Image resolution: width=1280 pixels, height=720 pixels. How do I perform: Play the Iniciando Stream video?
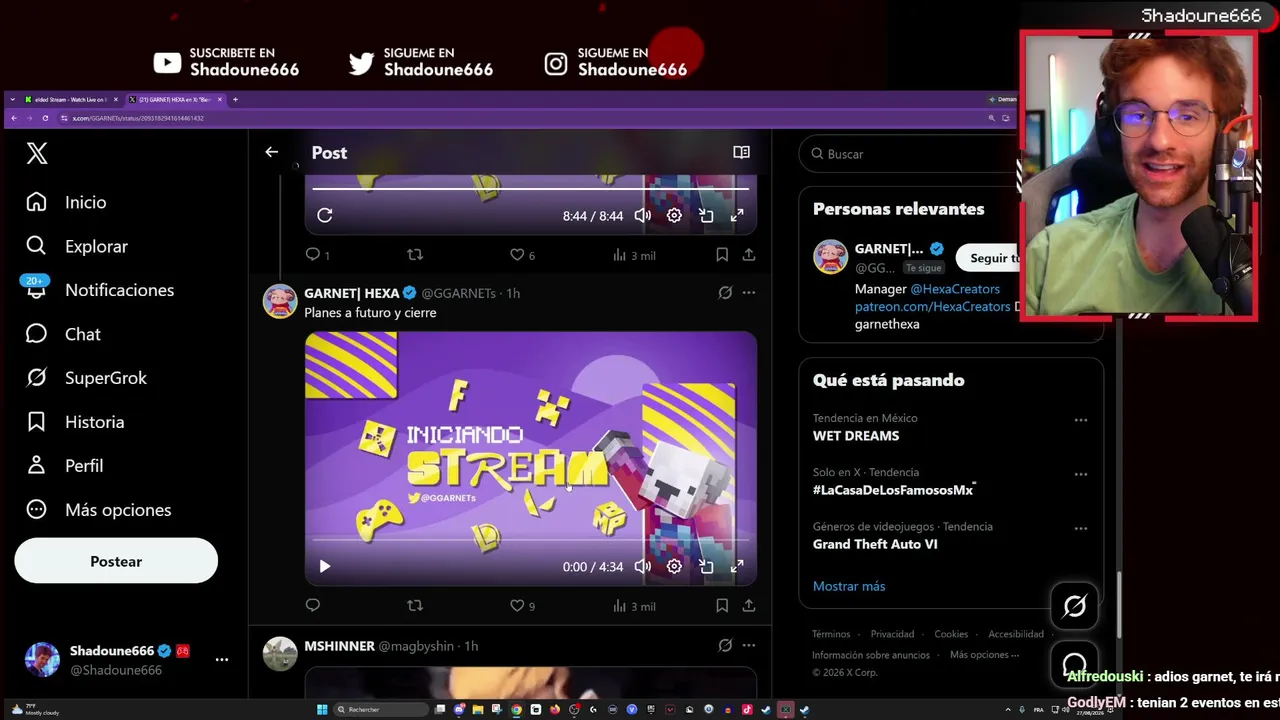325,566
